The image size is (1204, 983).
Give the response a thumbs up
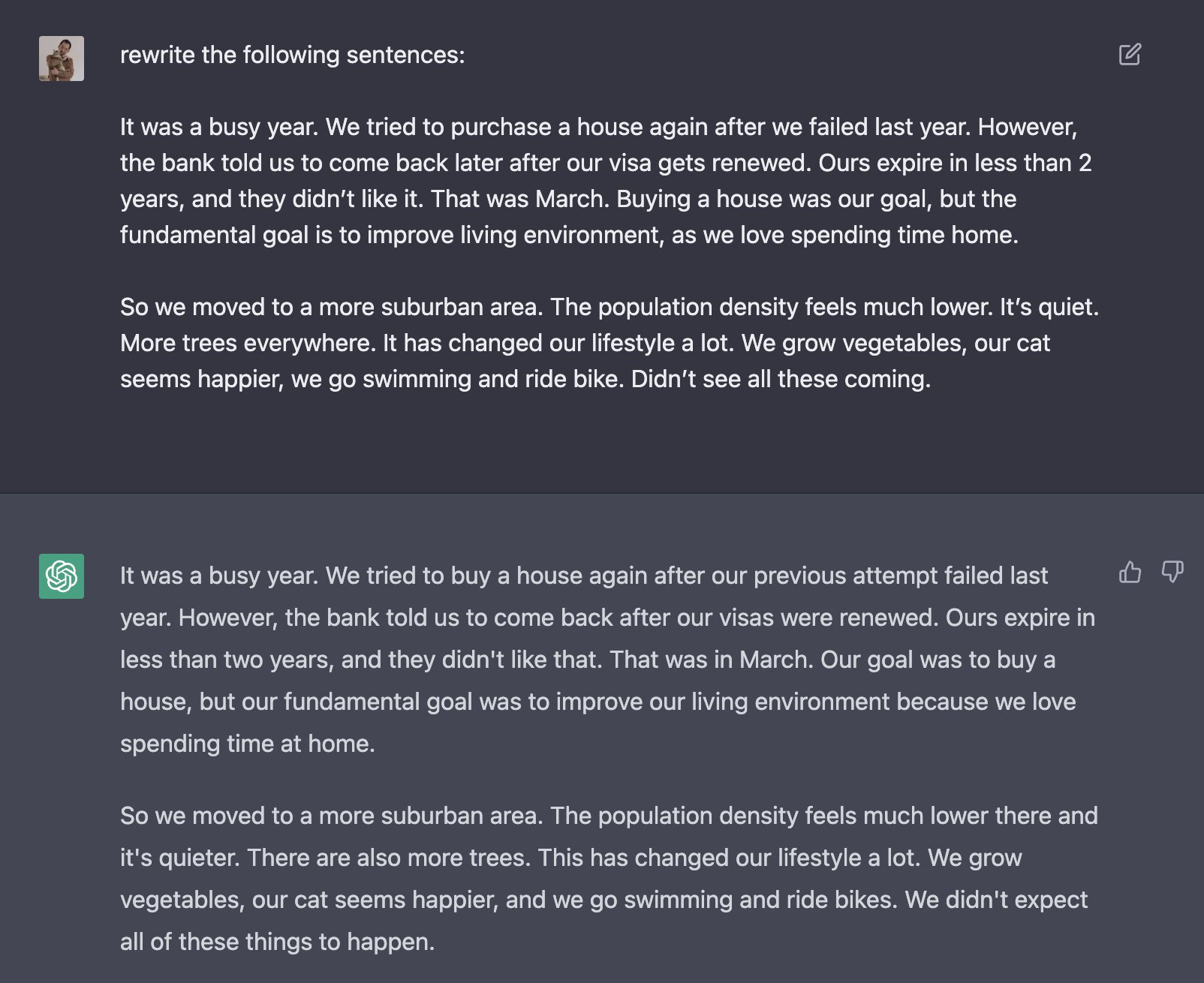tap(1130, 572)
